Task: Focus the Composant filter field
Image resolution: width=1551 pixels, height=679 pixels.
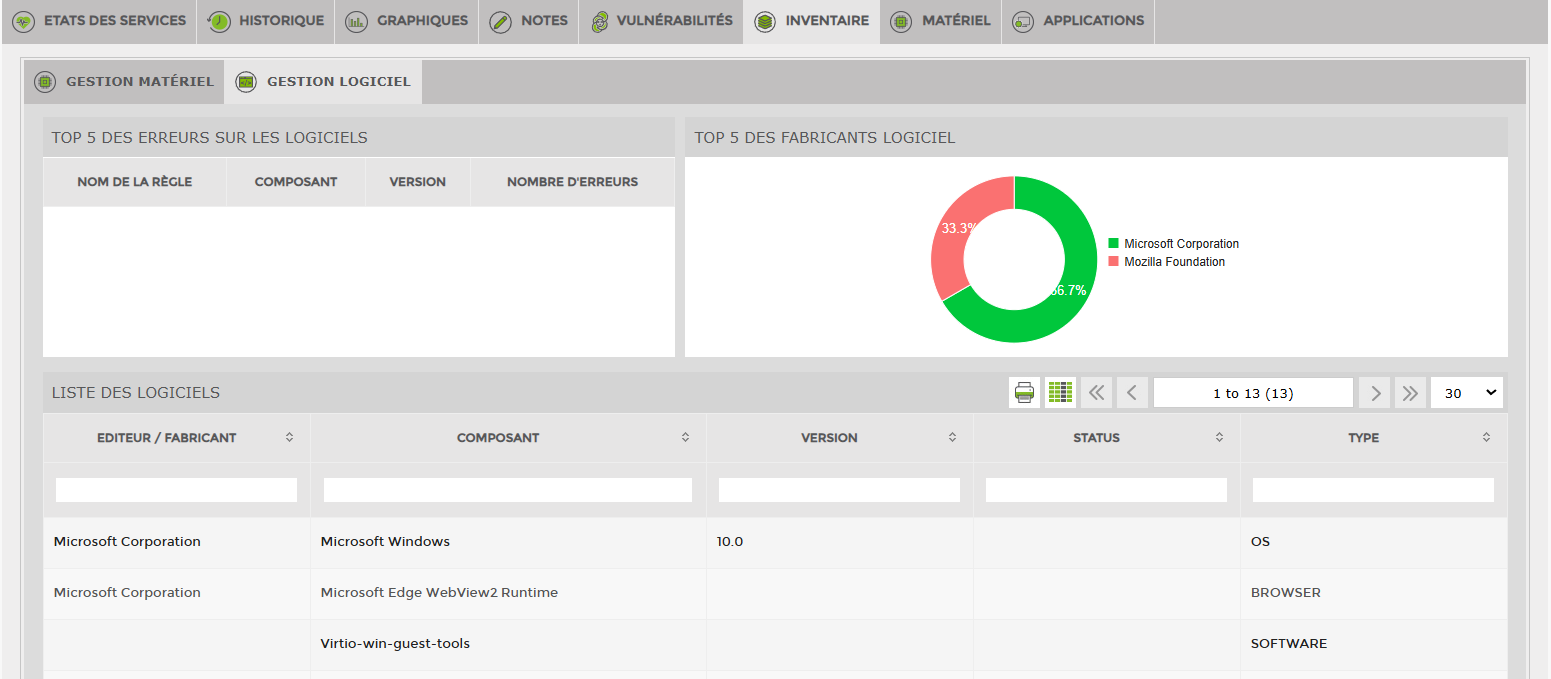Action: click(x=508, y=490)
